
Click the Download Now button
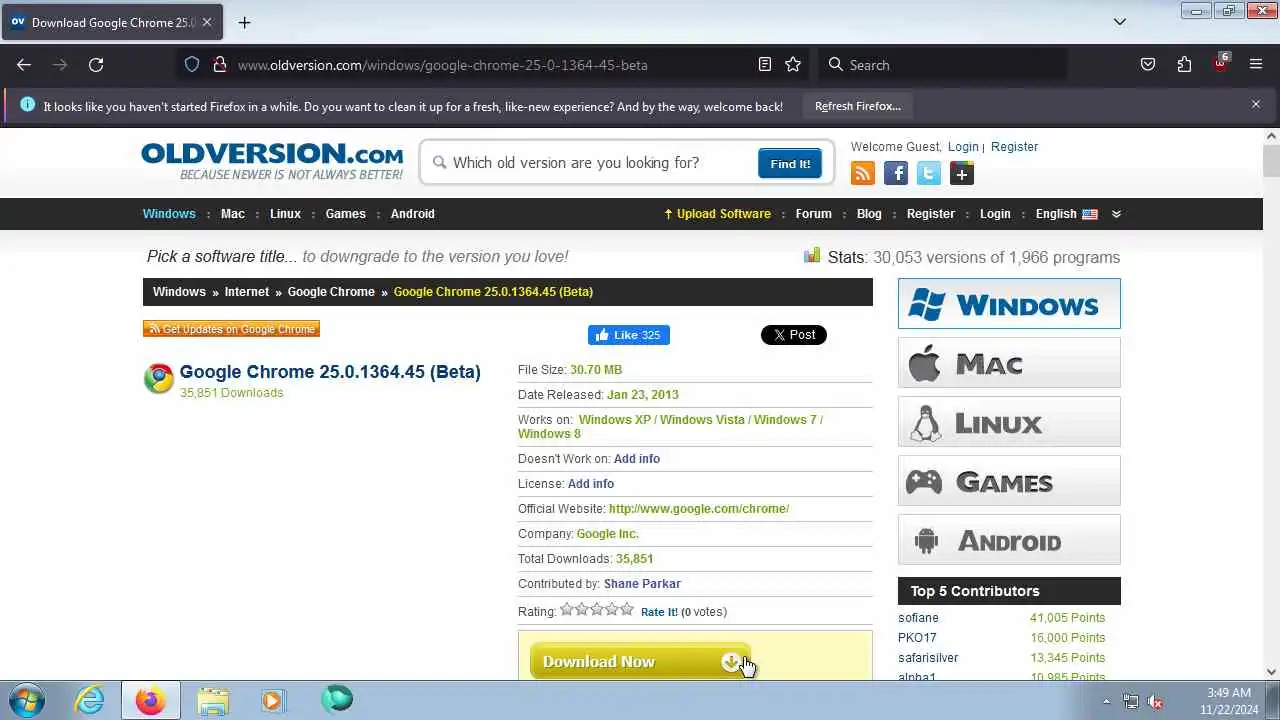click(640, 661)
